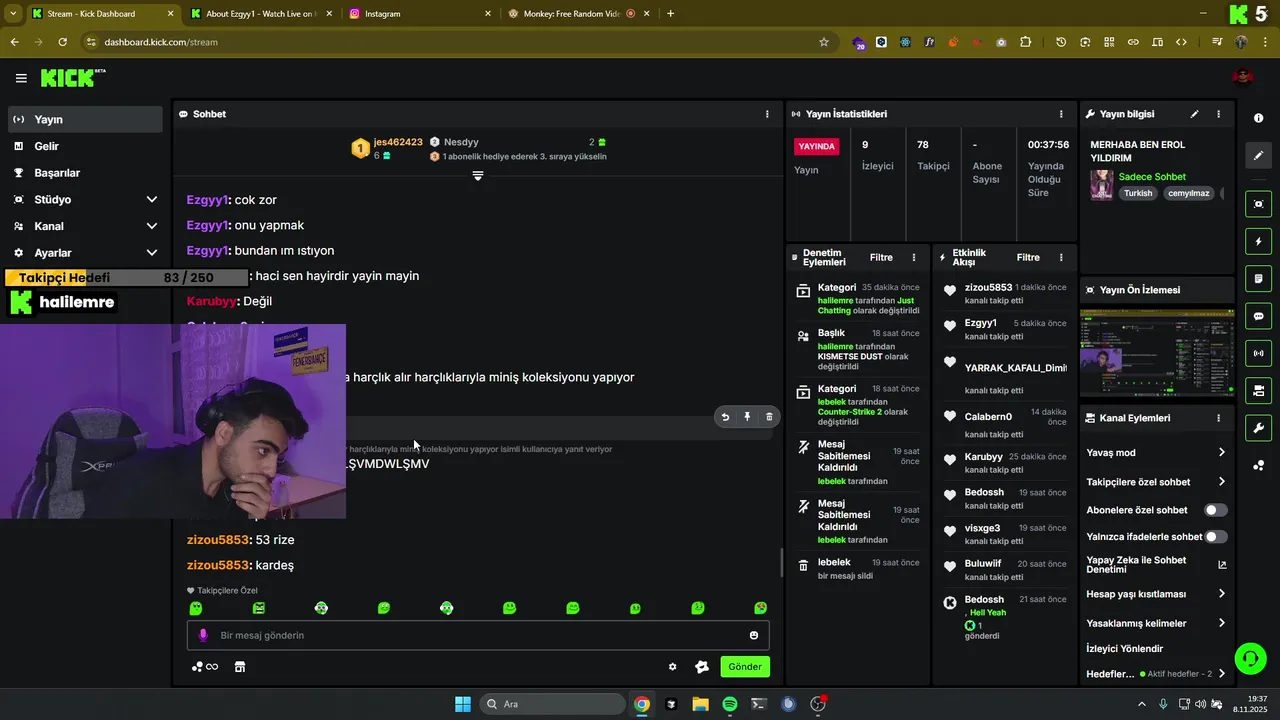Click the broadcast signal icon in right rail
1280x720 pixels.
click(1258, 353)
